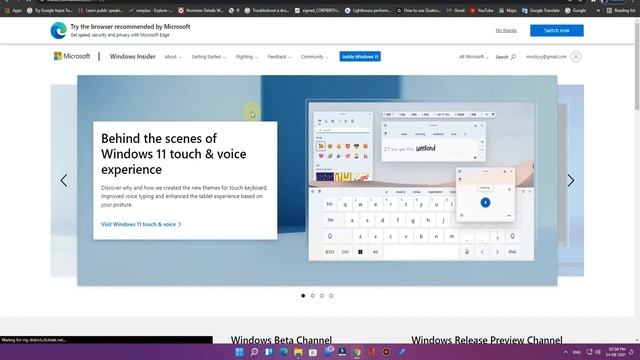
Task: Expand the Getting Started menu
Action: click(209, 57)
